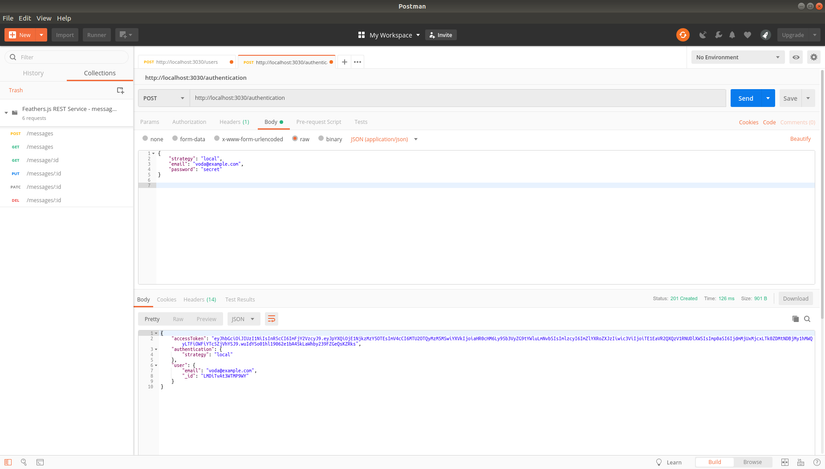Open Postman console icon
Image resolution: width=825 pixels, height=469 pixels.
[40, 462]
